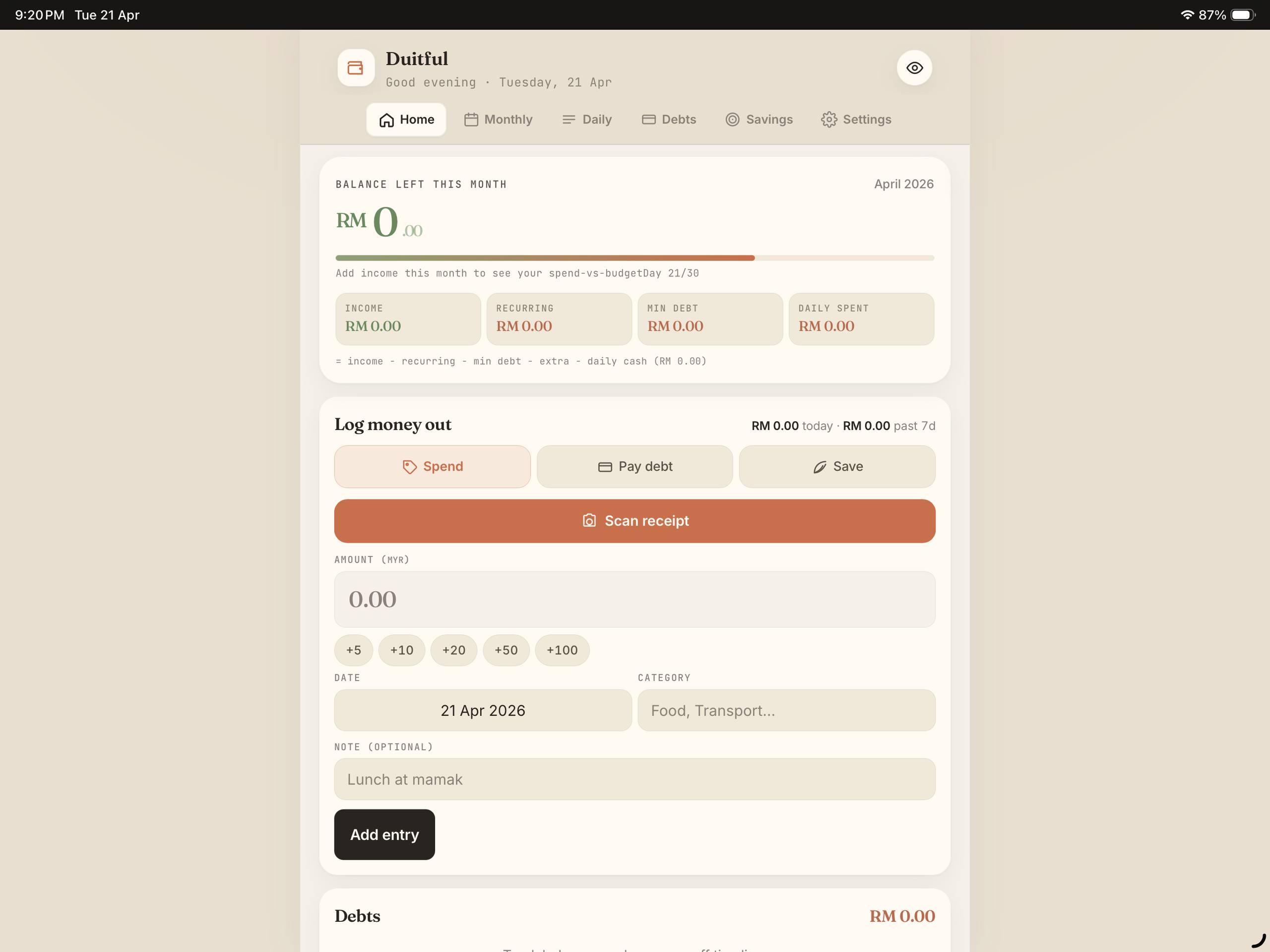Viewport: 1270px width, 952px height.
Task: Open Debts tab via card icon
Action: pyautogui.click(x=649, y=120)
